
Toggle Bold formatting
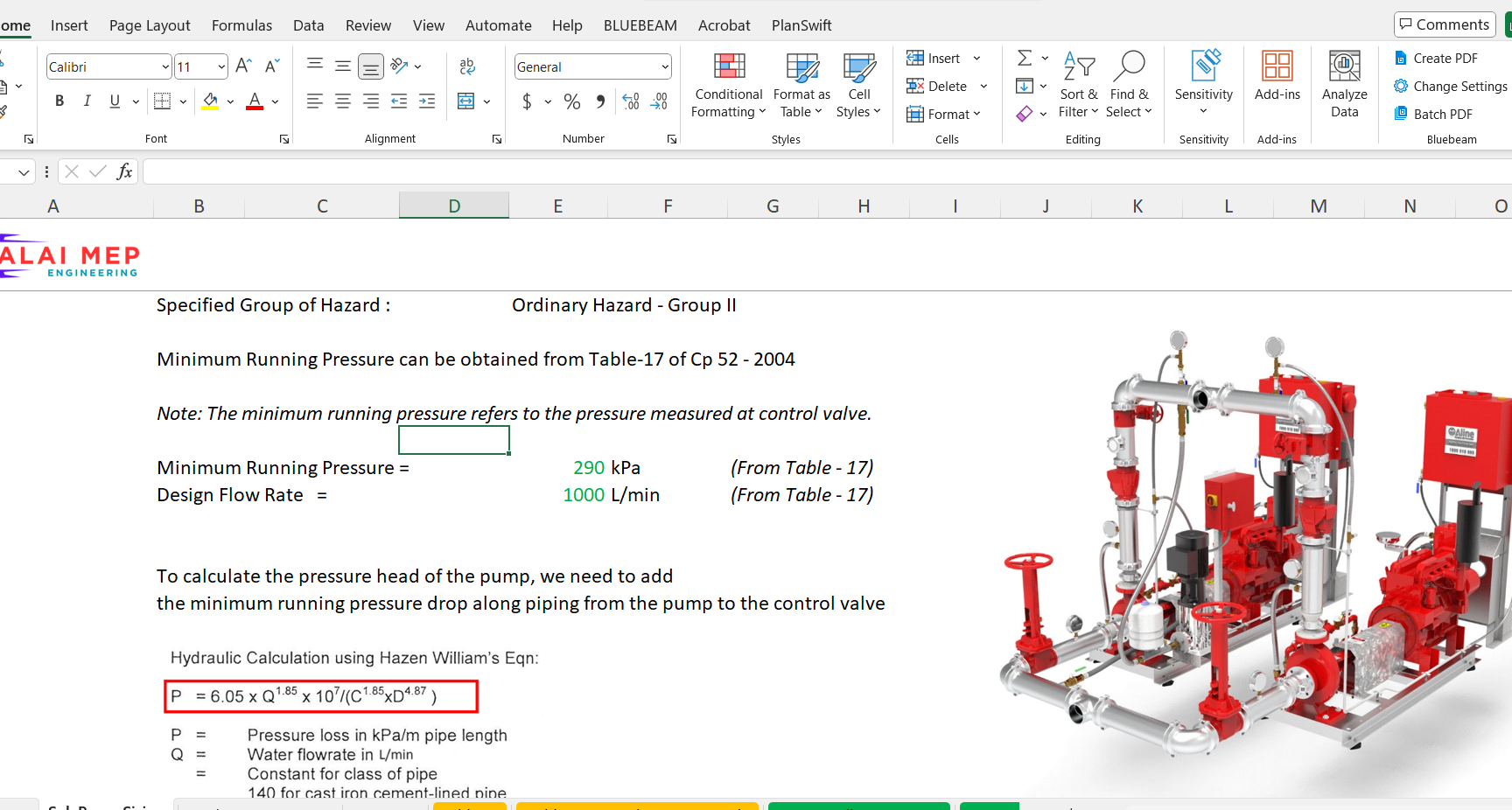59,101
